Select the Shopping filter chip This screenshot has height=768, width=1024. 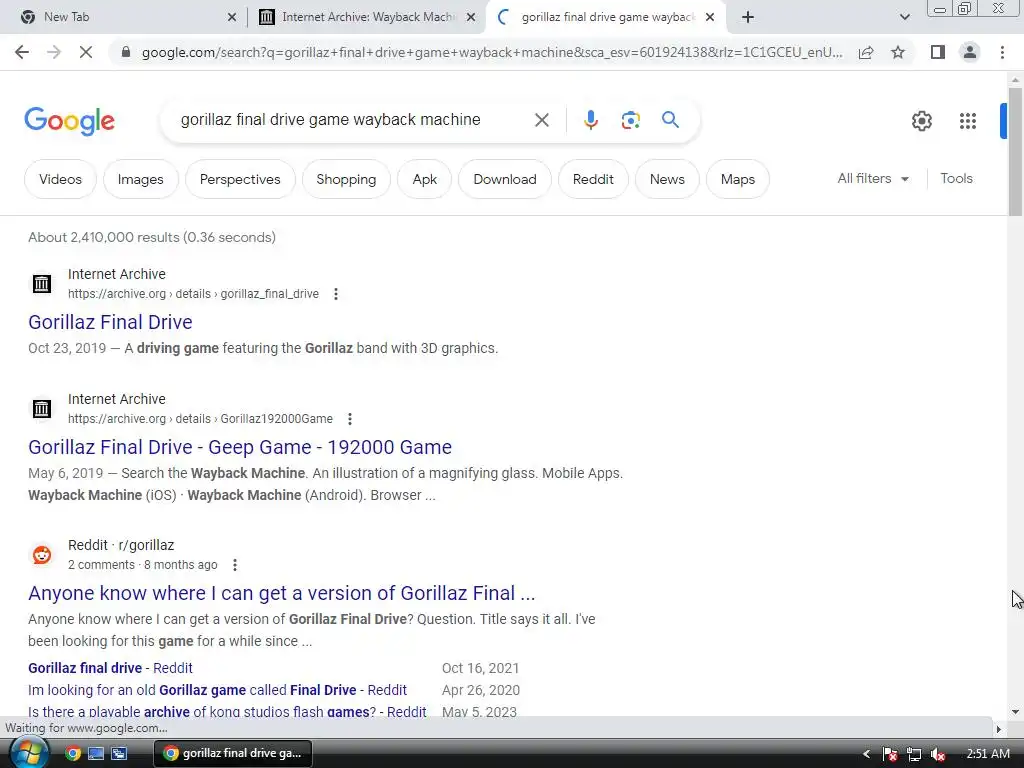tap(346, 179)
